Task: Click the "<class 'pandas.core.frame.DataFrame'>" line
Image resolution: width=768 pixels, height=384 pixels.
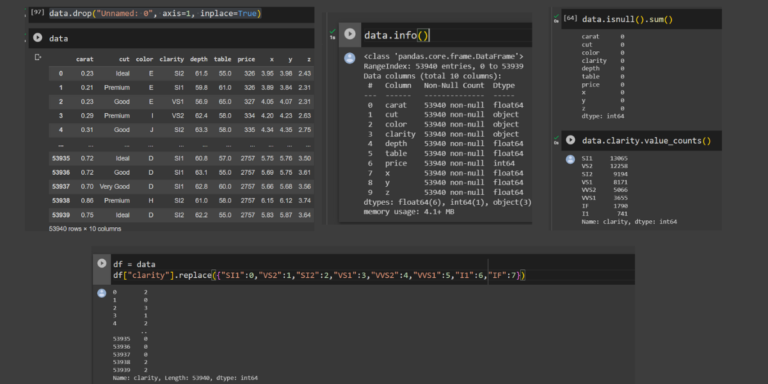Action: pos(444,57)
